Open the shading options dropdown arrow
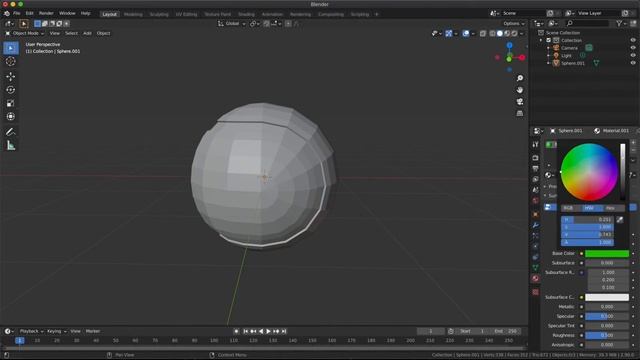The image size is (640, 360). (522, 33)
